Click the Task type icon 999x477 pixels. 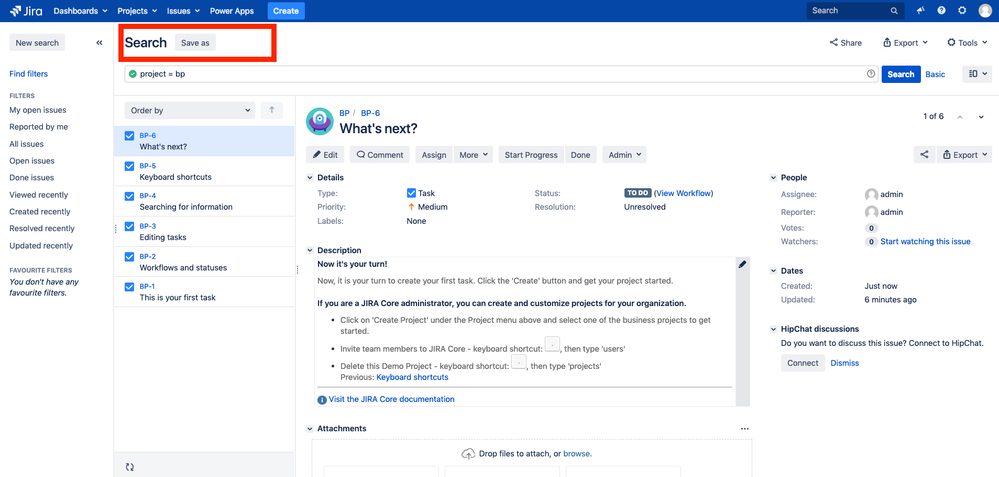[411, 193]
